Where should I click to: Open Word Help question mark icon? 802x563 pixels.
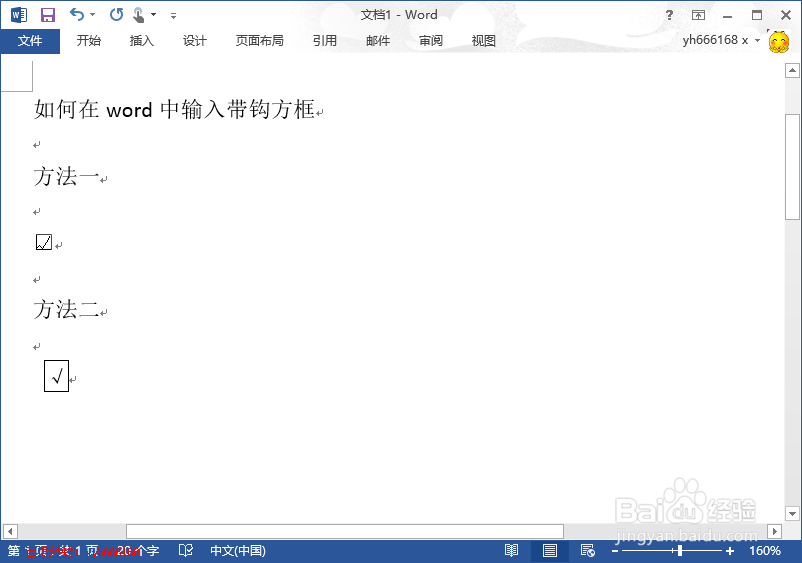pyautogui.click(x=669, y=15)
